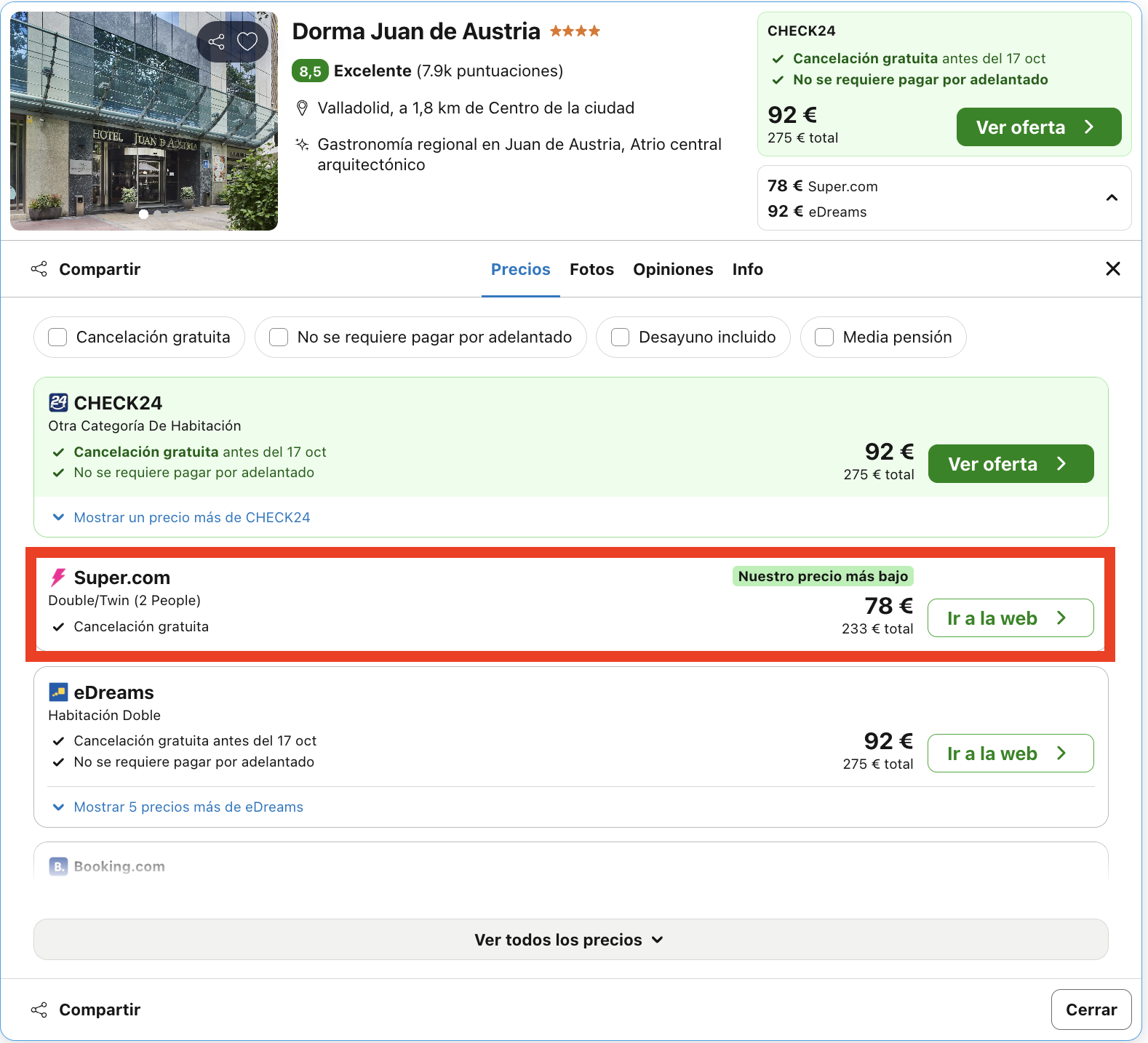
Task: Click the Nuestro precio más bajo label
Action: point(823,576)
